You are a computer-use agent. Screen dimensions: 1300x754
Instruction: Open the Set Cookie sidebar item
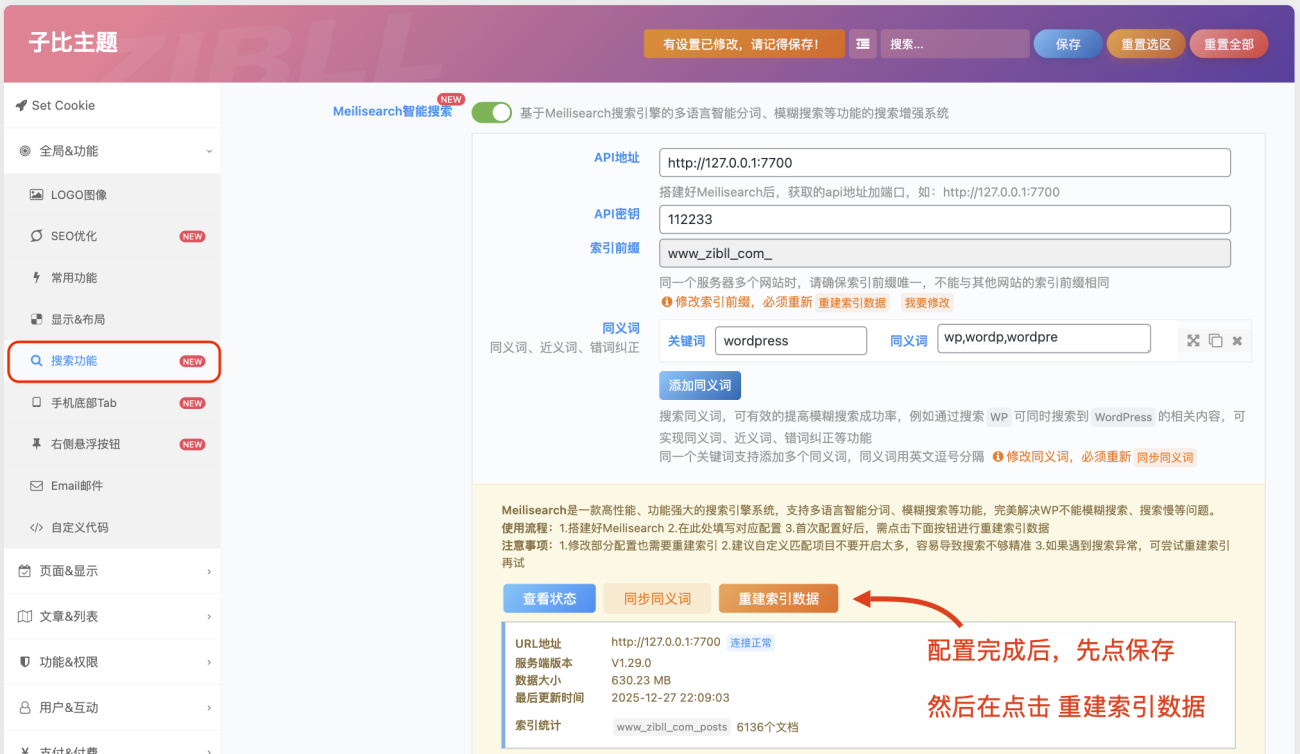pos(62,104)
